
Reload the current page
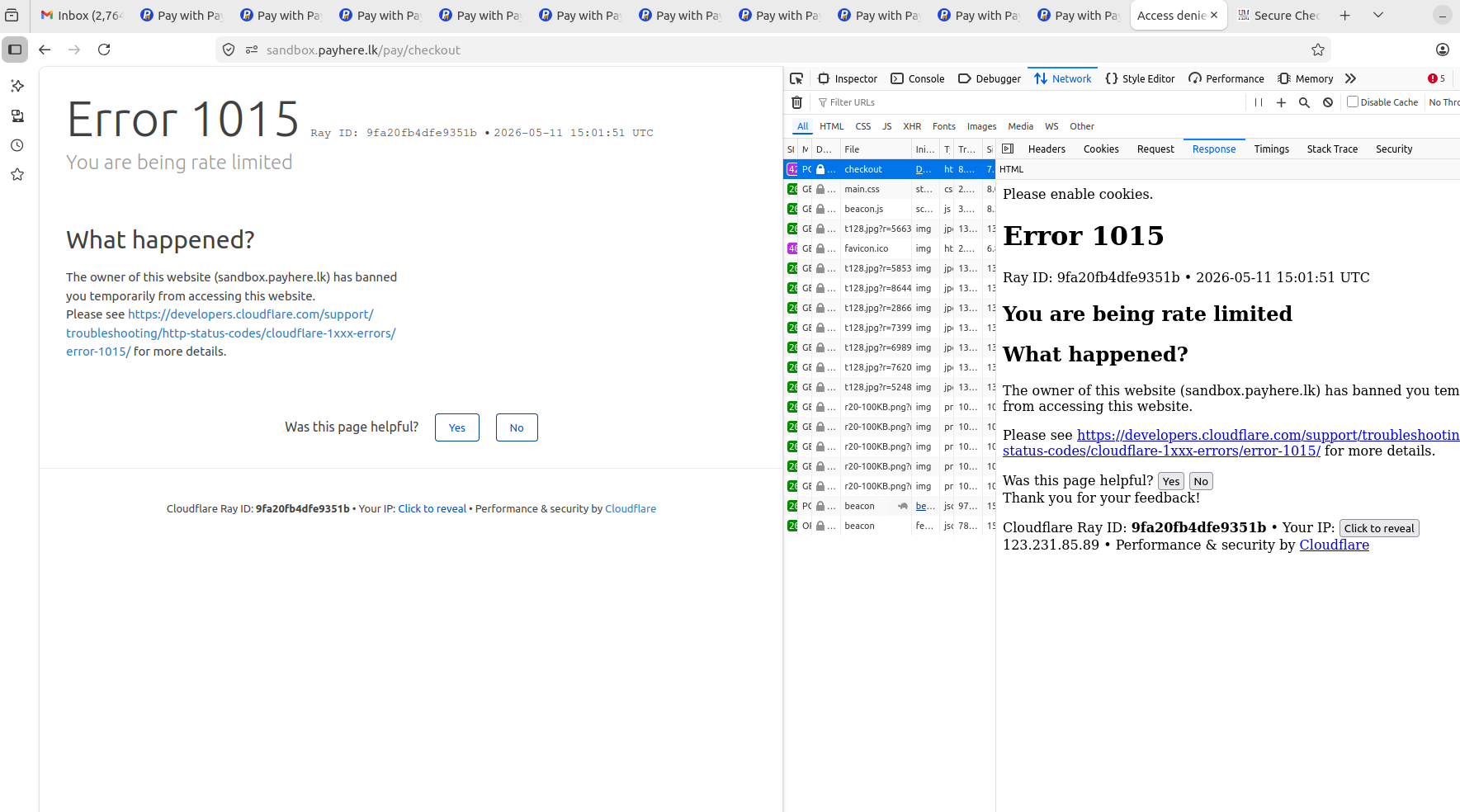104,50
